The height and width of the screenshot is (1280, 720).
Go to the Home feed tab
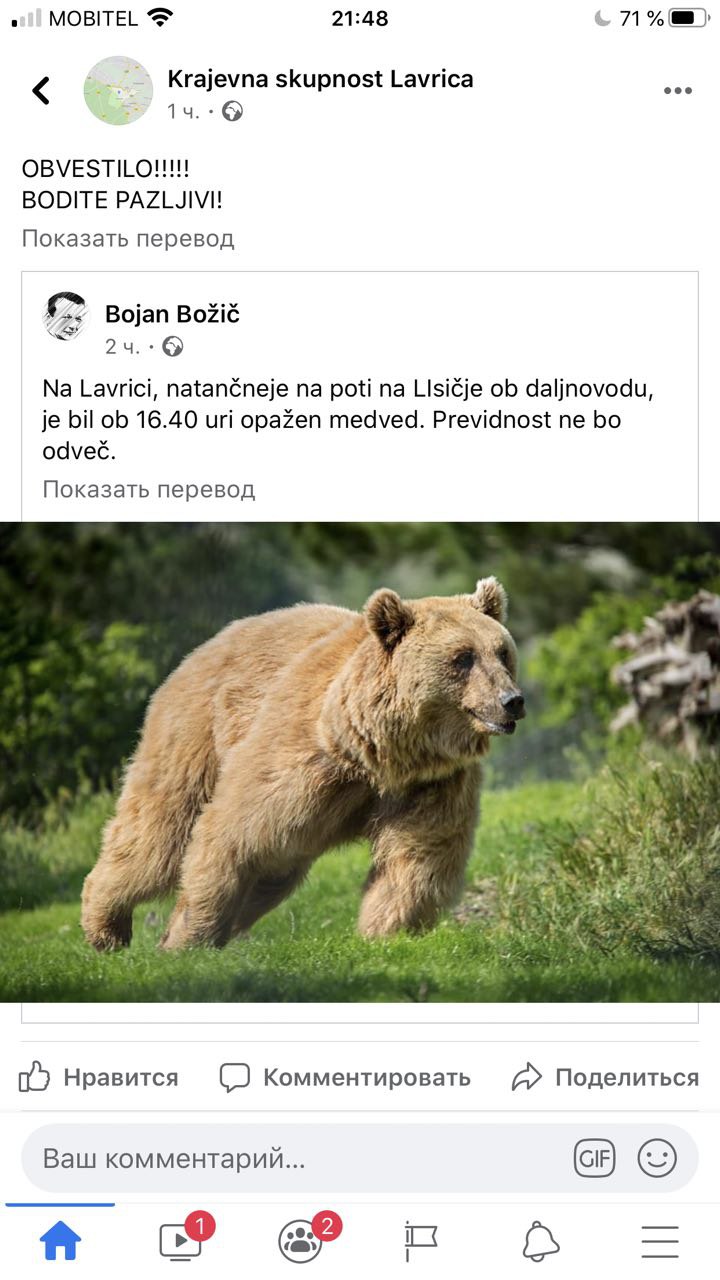click(x=60, y=1241)
